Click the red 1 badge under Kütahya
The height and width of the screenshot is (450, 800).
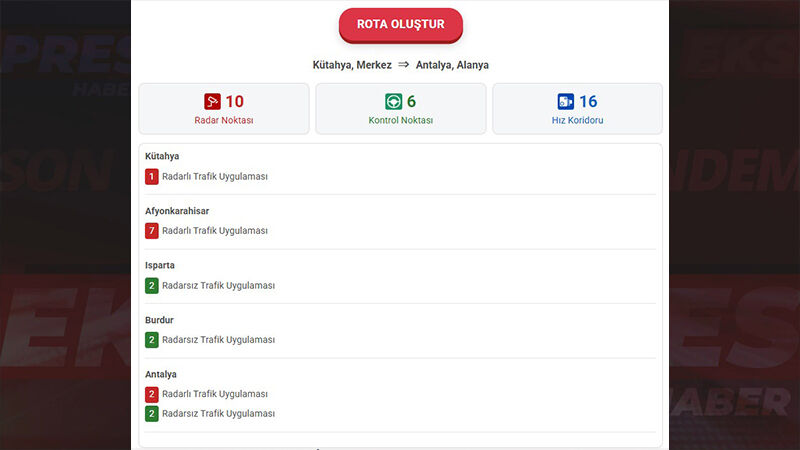(152, 177)
